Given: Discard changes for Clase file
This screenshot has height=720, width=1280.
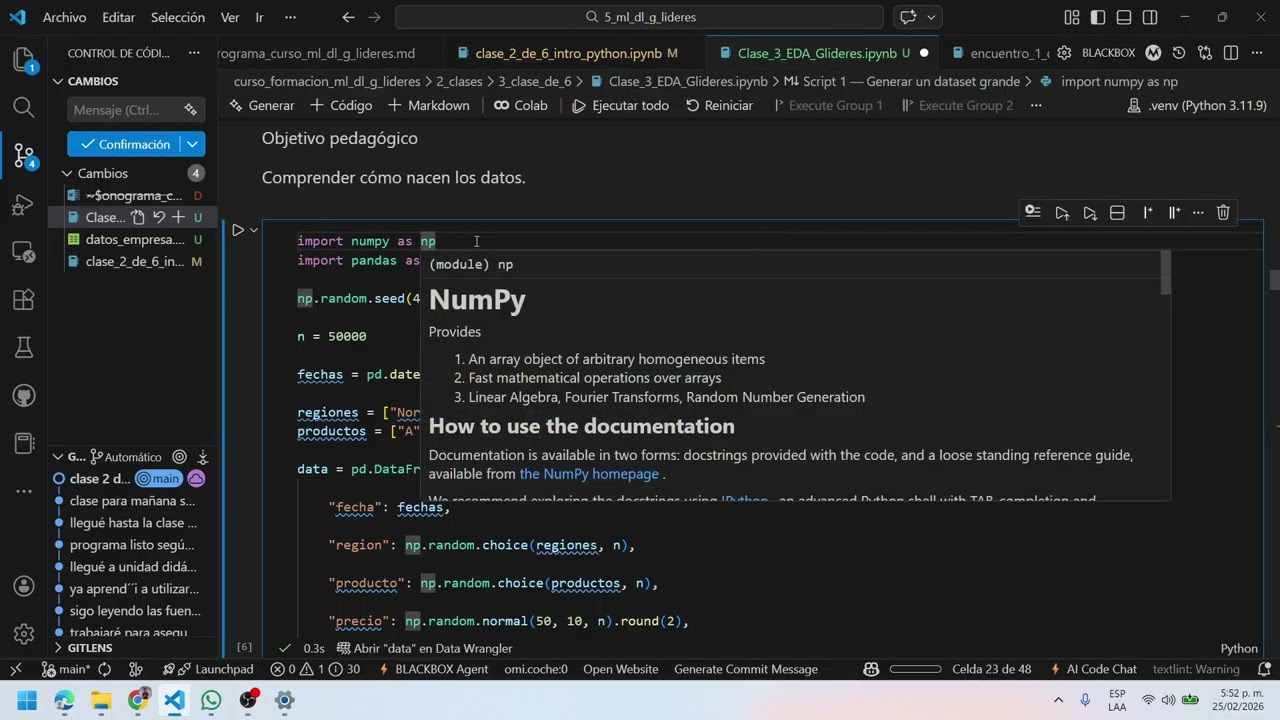Looking at the screenshot, I should (x=158, y=217).
